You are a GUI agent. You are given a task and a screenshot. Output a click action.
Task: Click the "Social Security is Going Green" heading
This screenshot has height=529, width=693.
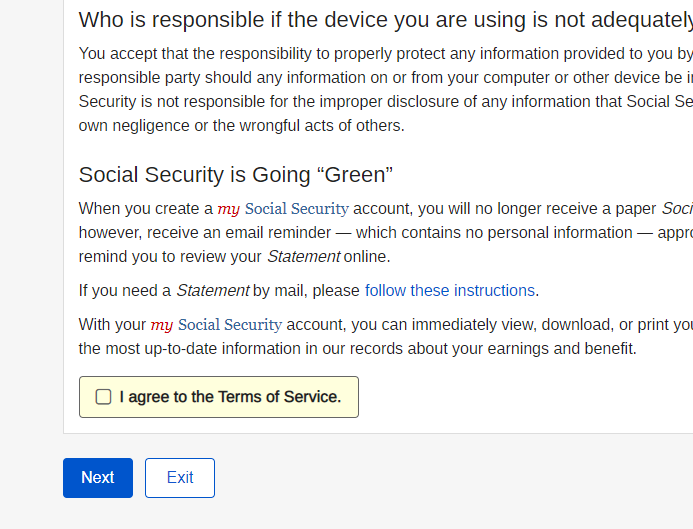(236, 175)
